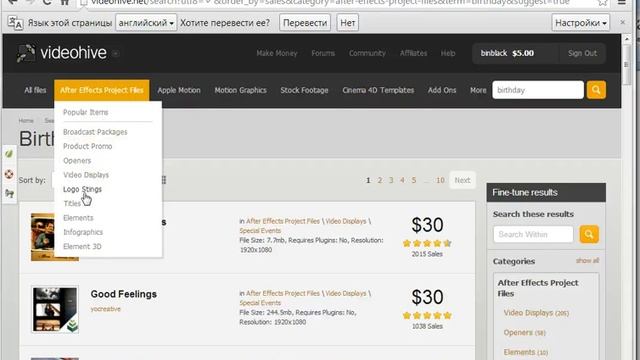
Task: Click the orange header search button
Action: pos(596,90)
